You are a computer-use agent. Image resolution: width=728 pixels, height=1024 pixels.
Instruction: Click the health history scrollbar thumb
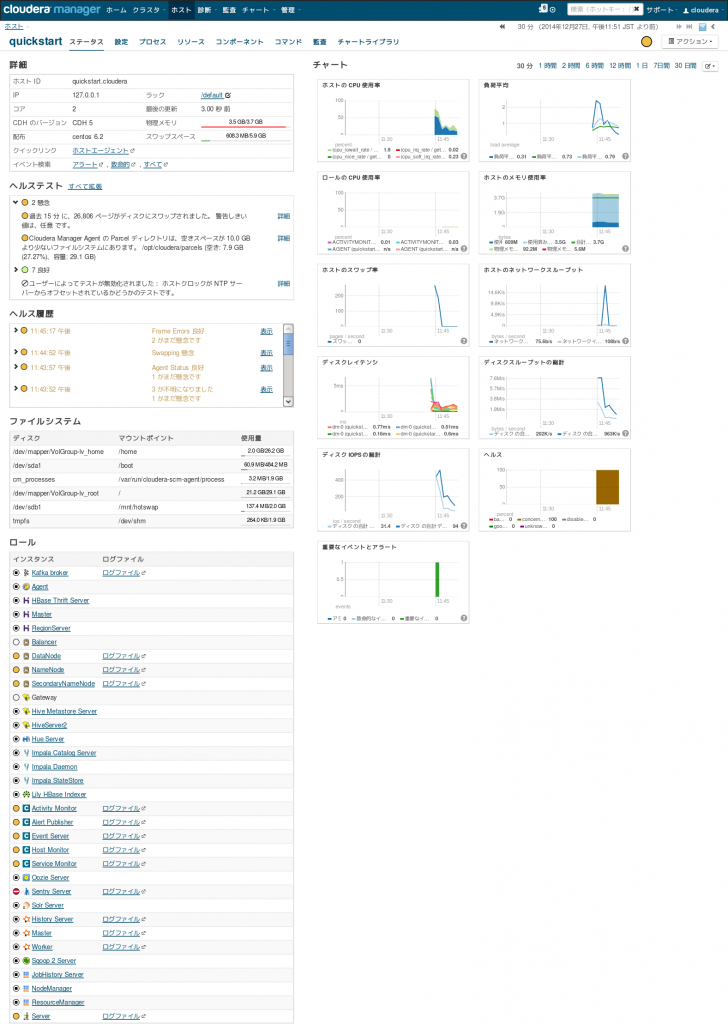click(288, 344)
